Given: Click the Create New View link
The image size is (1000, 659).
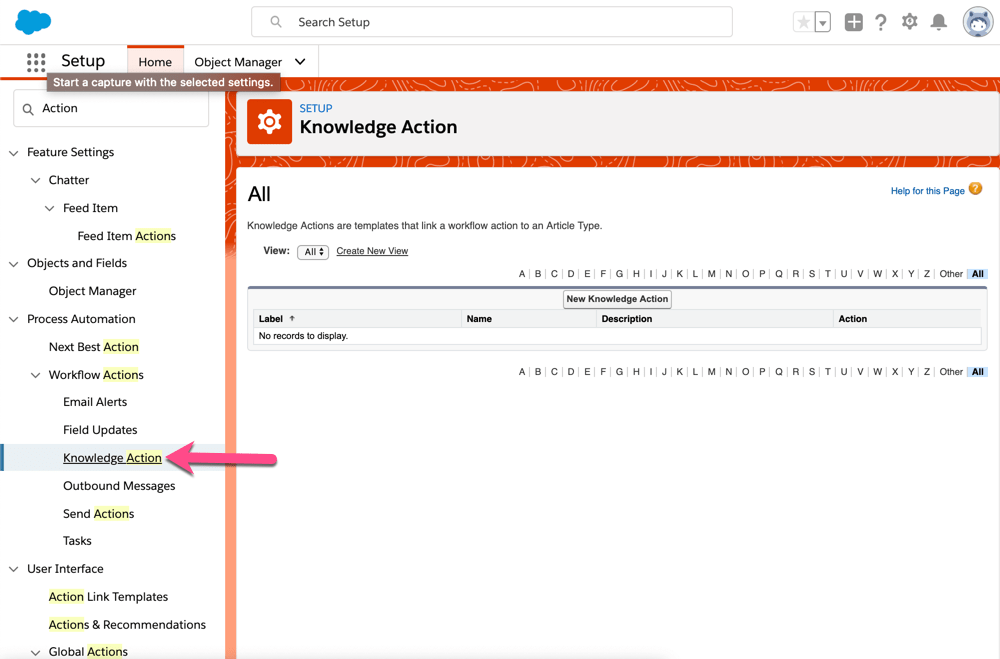Looking at the screenshot, I should coord(372,251).
